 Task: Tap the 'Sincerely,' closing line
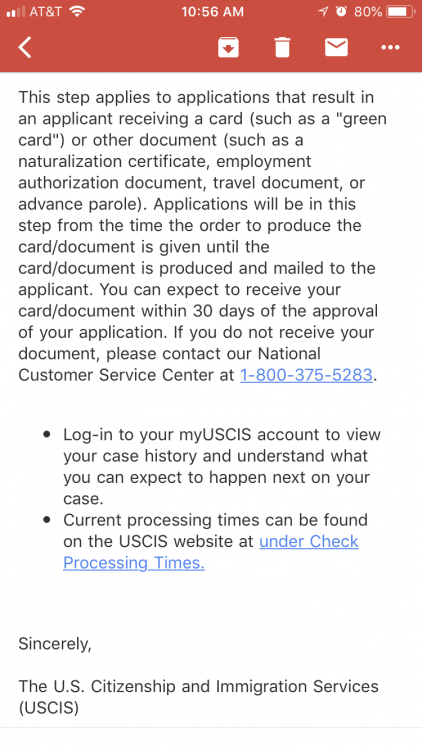pyautogui.click(x=55, y=644)
